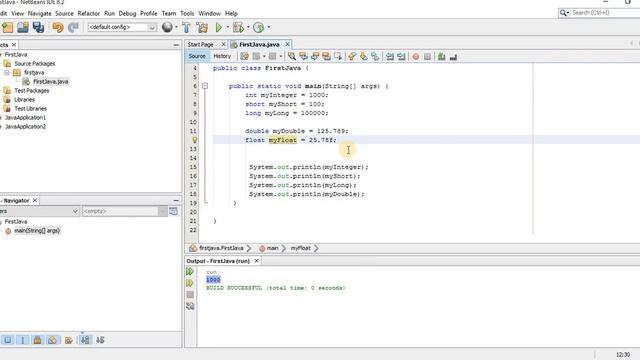
Task: Click Next Bookmark icon
Action: (x=363, y=56)
